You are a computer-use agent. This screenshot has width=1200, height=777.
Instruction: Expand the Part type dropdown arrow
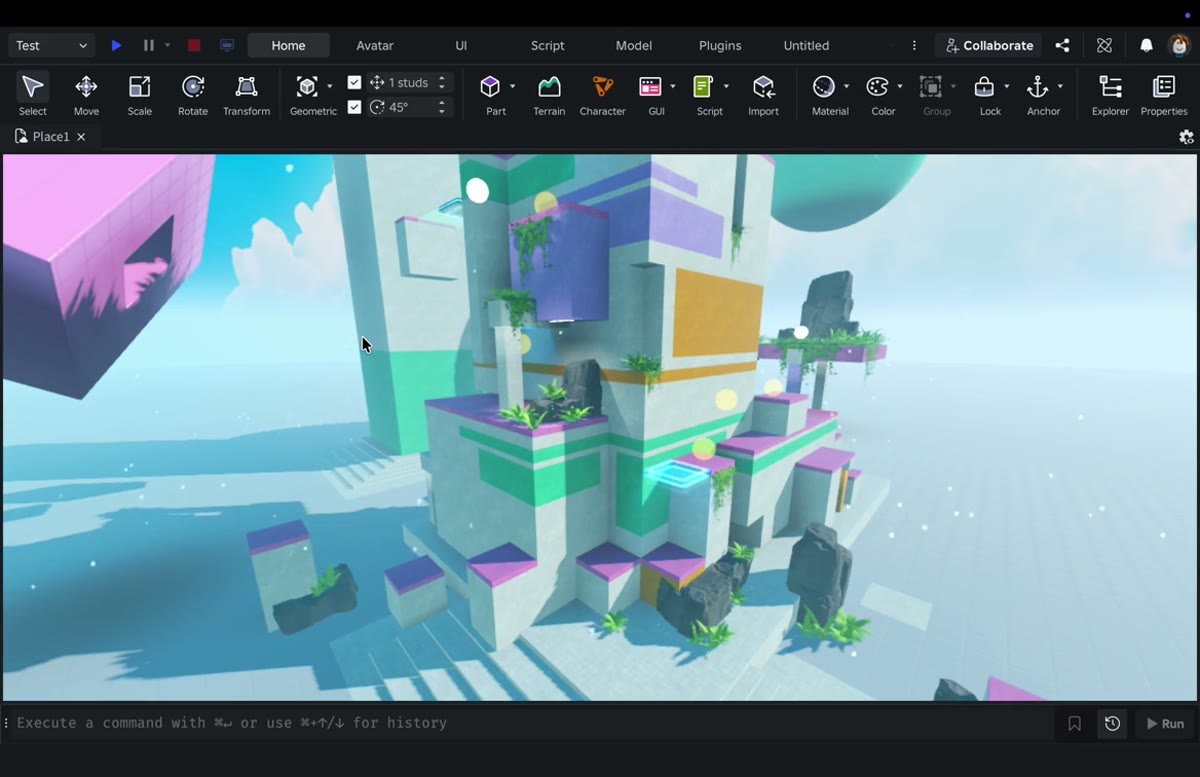pos(512,87)
